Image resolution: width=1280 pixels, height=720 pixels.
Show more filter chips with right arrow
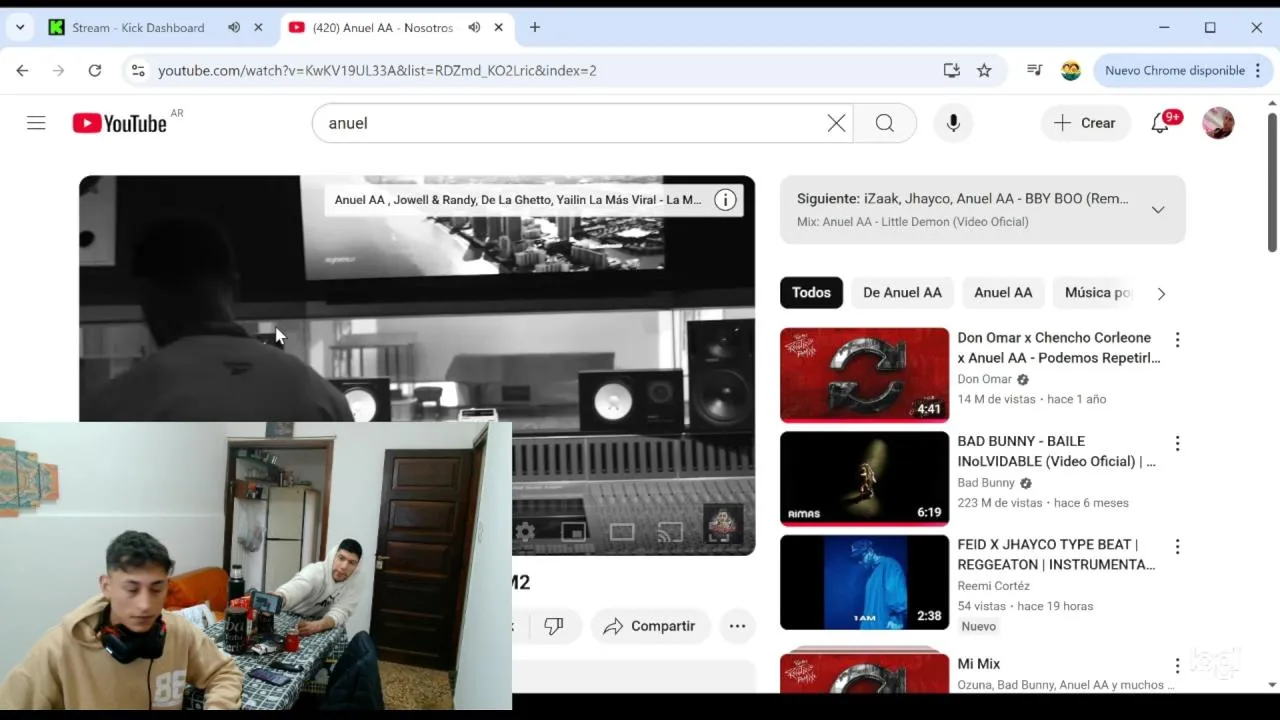[x=1161, y=293]
